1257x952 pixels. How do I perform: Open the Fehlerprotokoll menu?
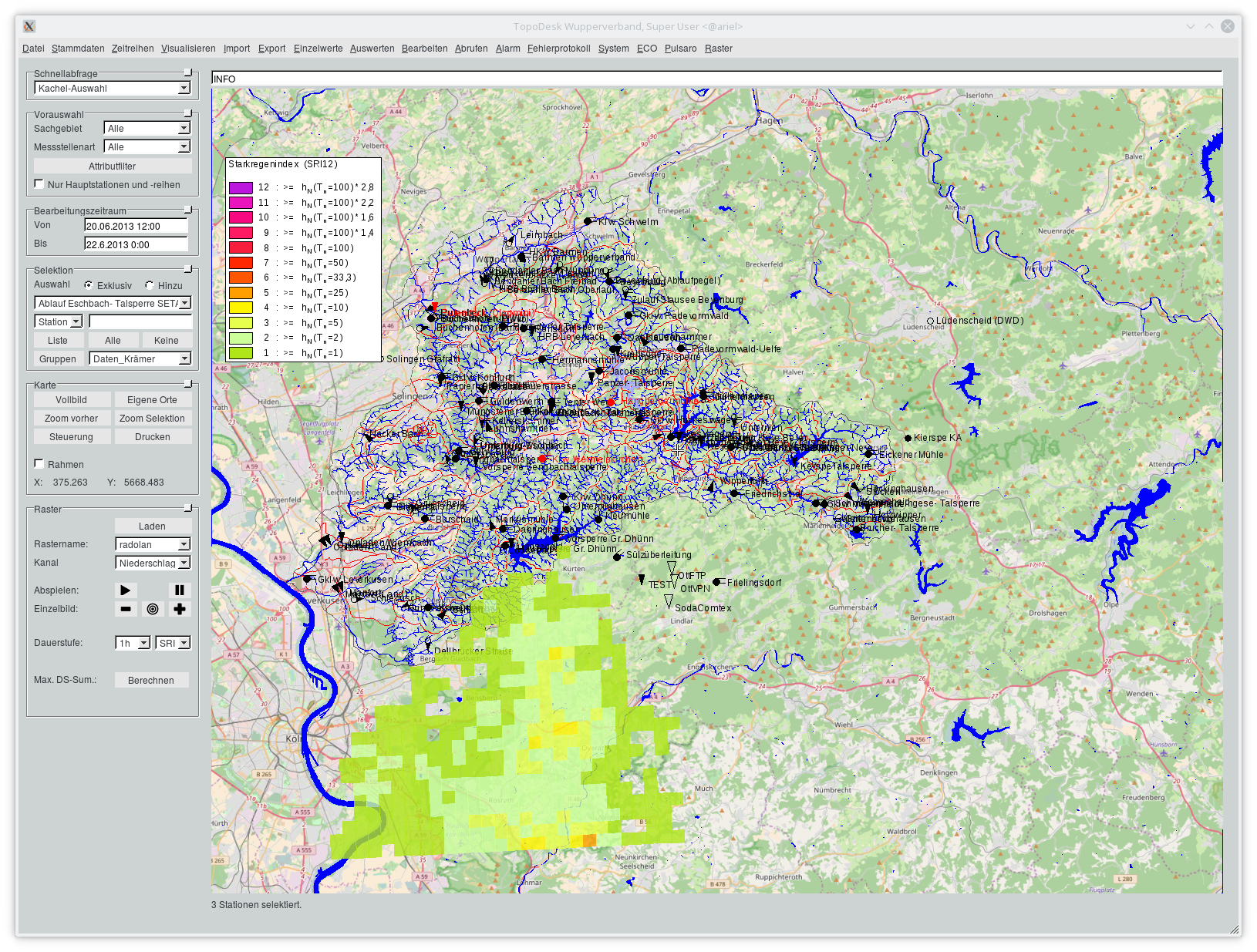558,49
